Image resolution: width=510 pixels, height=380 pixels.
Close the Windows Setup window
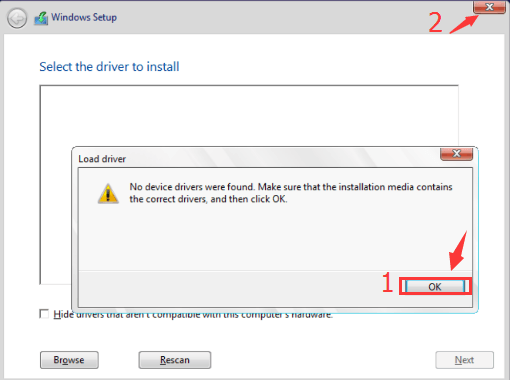click(x=489, y=7)
